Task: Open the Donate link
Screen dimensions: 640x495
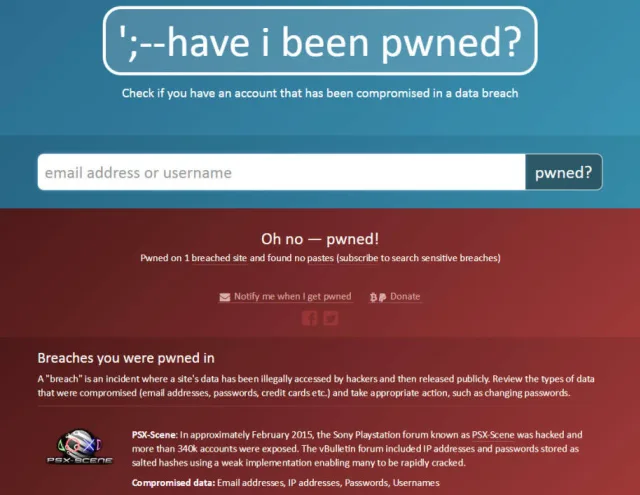Action: [x=405, y=297]
